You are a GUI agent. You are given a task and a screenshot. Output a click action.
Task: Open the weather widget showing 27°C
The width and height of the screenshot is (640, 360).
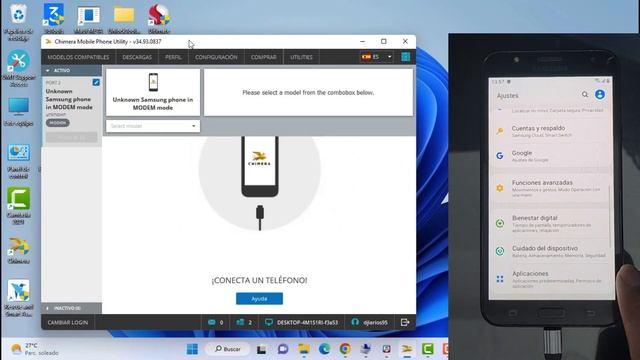pyautogui.click(x=35, y=349)
